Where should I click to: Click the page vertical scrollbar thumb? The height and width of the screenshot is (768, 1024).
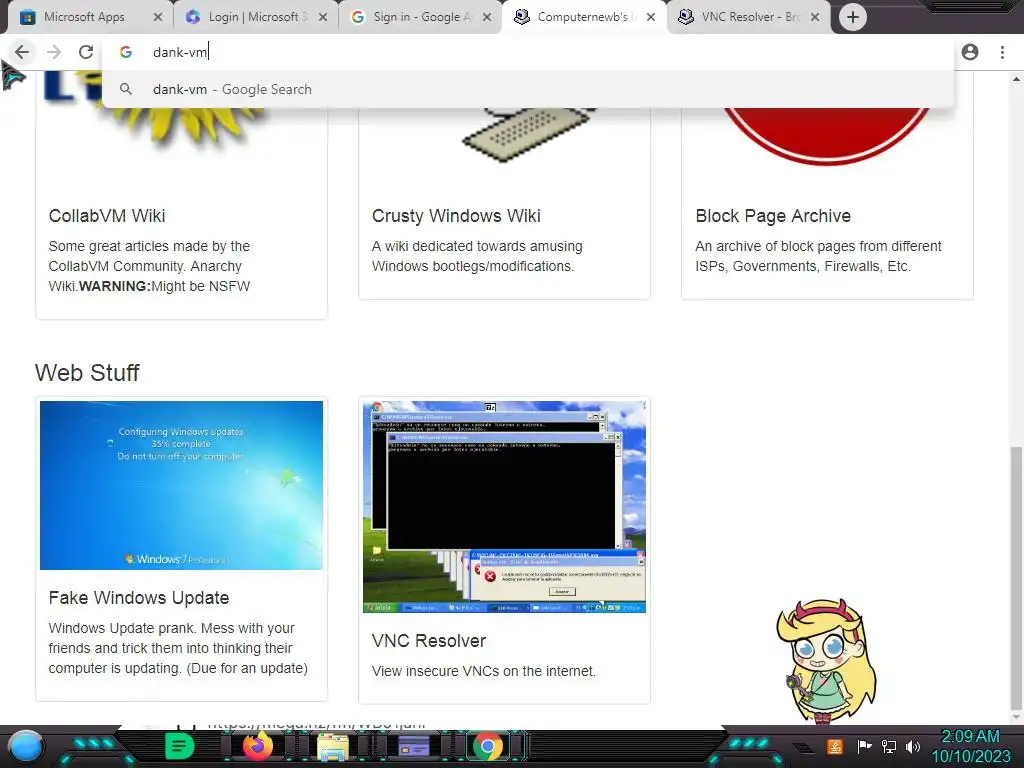1016,578
